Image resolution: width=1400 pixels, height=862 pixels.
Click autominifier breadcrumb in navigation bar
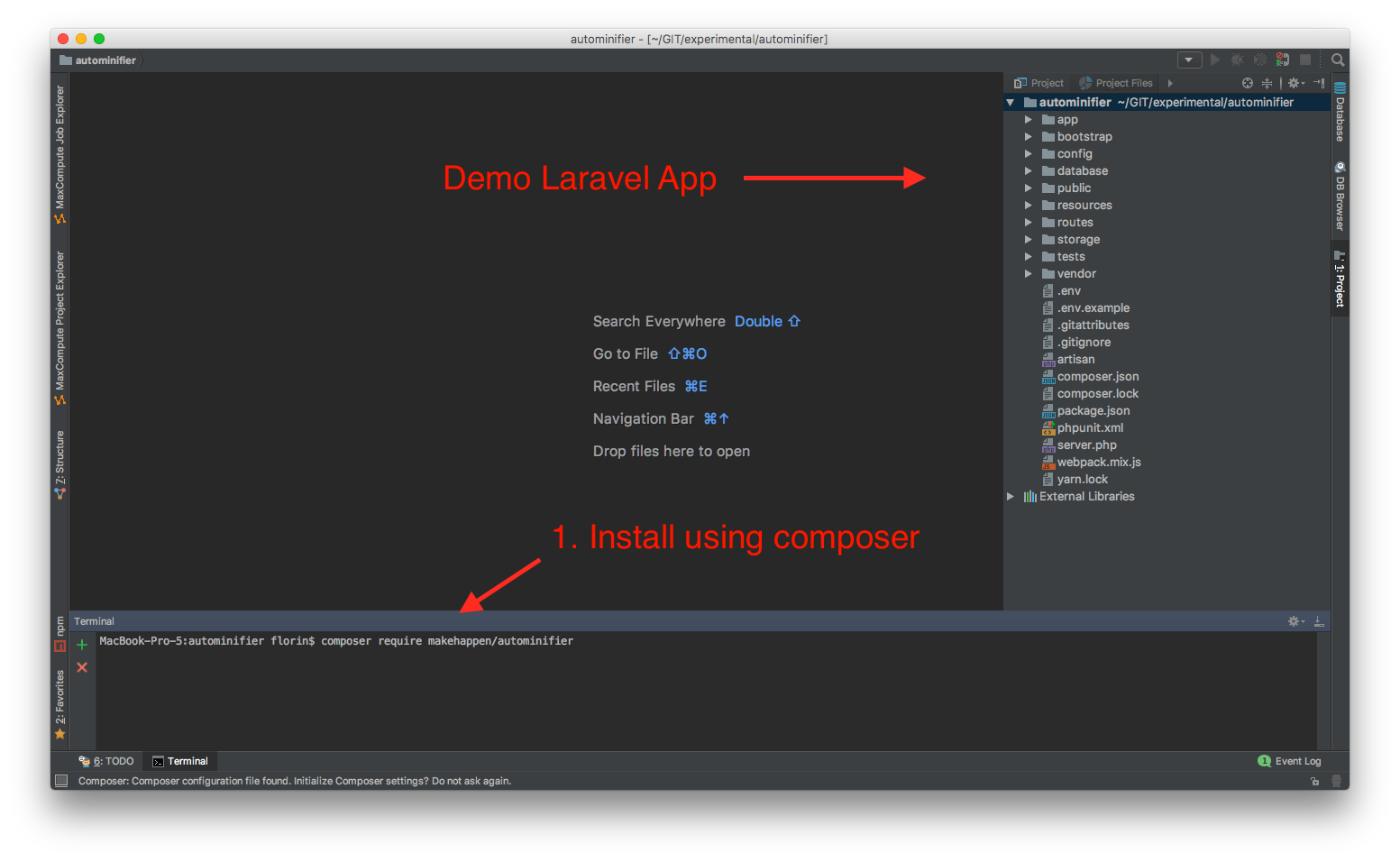[97, 60]
